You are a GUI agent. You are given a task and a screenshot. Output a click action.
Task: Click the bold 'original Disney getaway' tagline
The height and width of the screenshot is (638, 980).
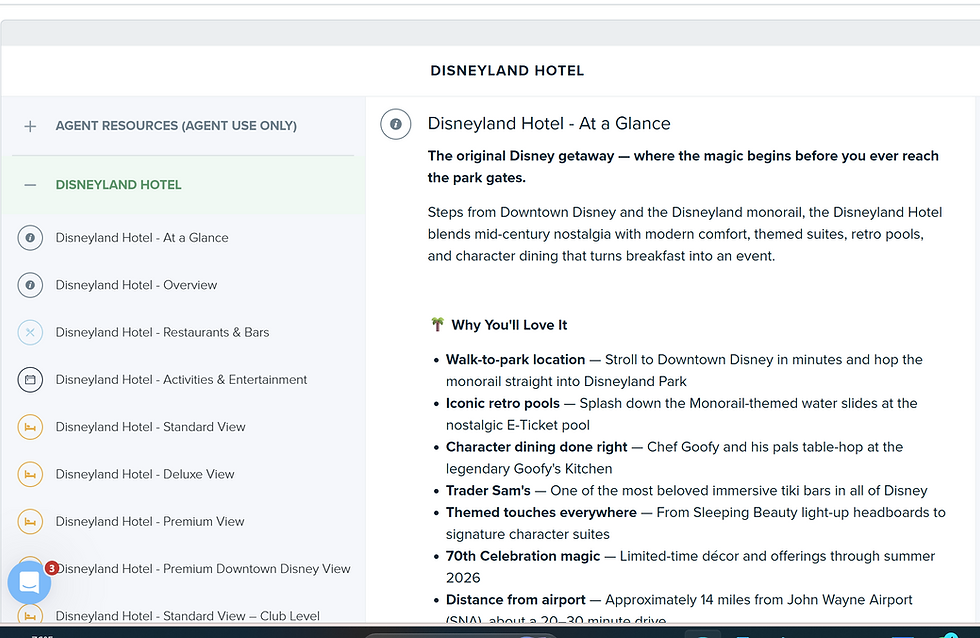(683, 167)
